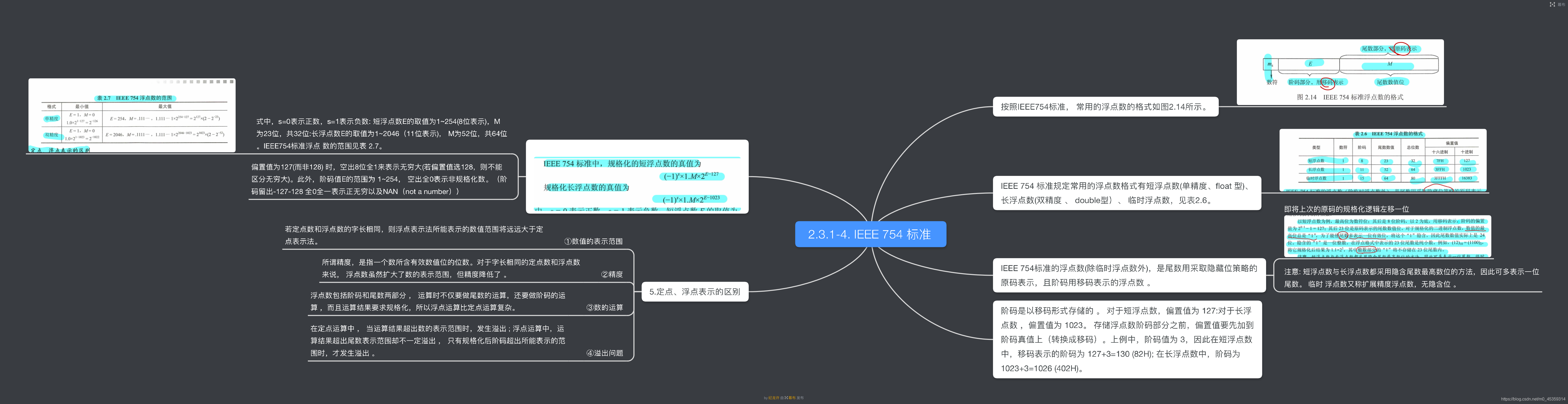The width and height of the screenshot is (1568, 404).
Task: Open highlighted textbook paragraph image
Action: 1387,236
